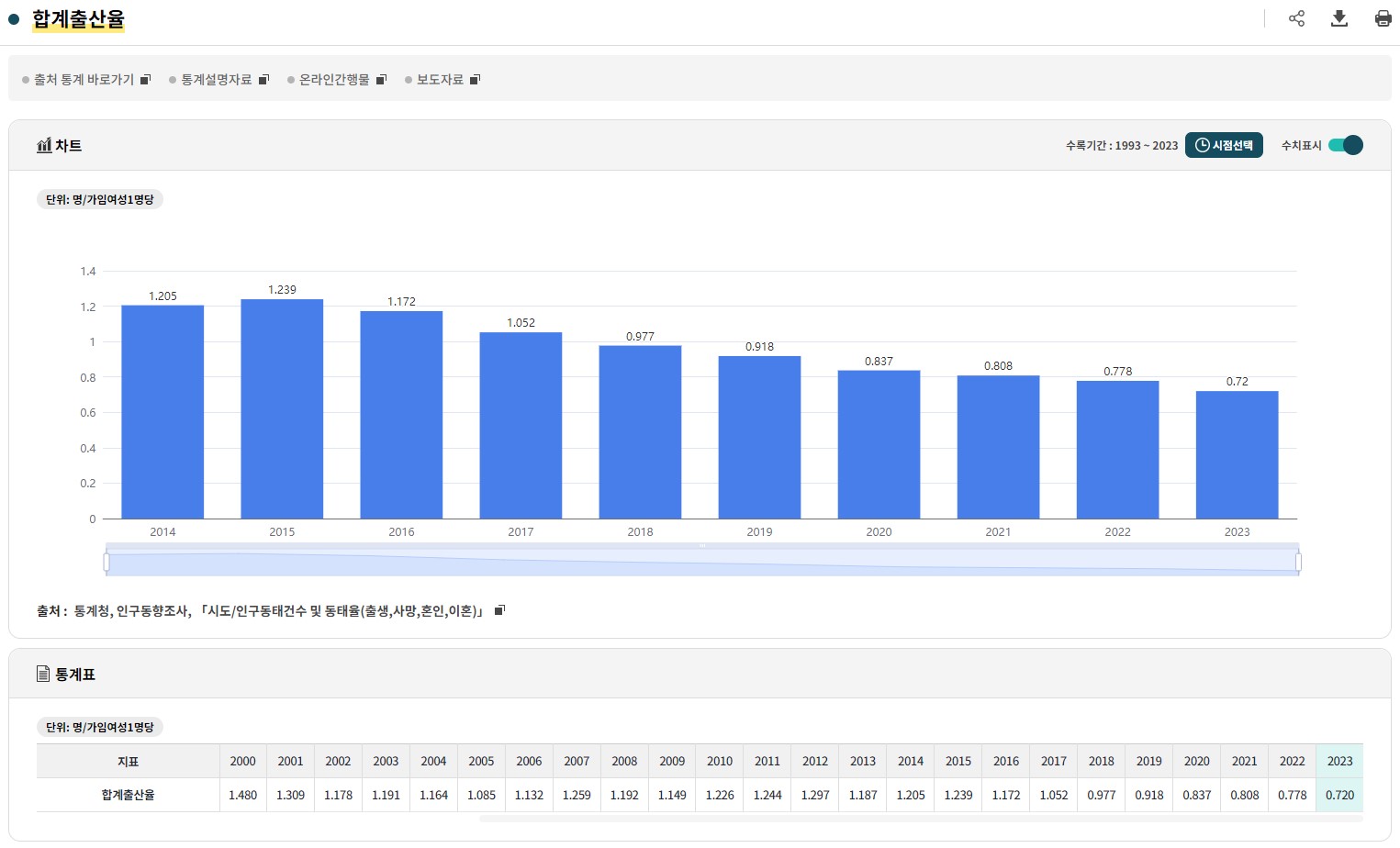Click external icon beside 출처 통계 바로가기
Image resolution: width=1400 pixels, height=848 pixels.
click(x=145, y=80)
